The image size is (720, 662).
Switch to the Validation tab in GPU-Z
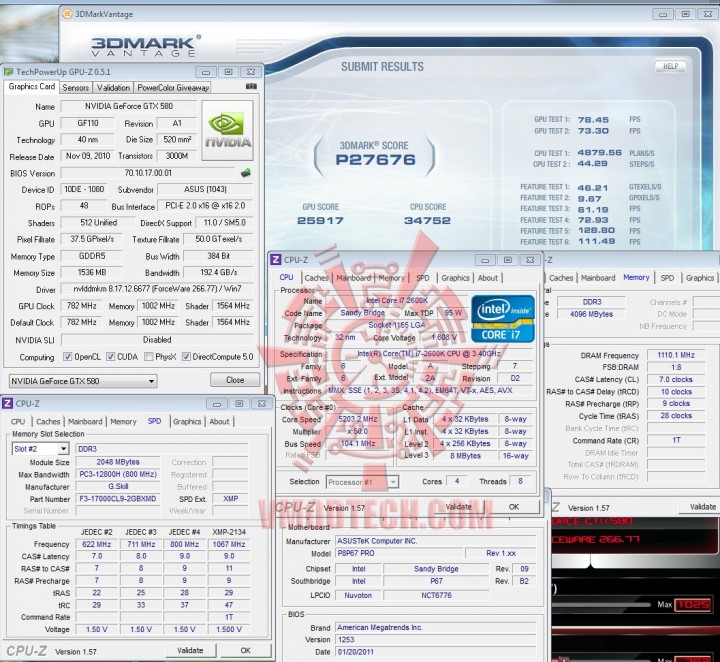(113, 88)
